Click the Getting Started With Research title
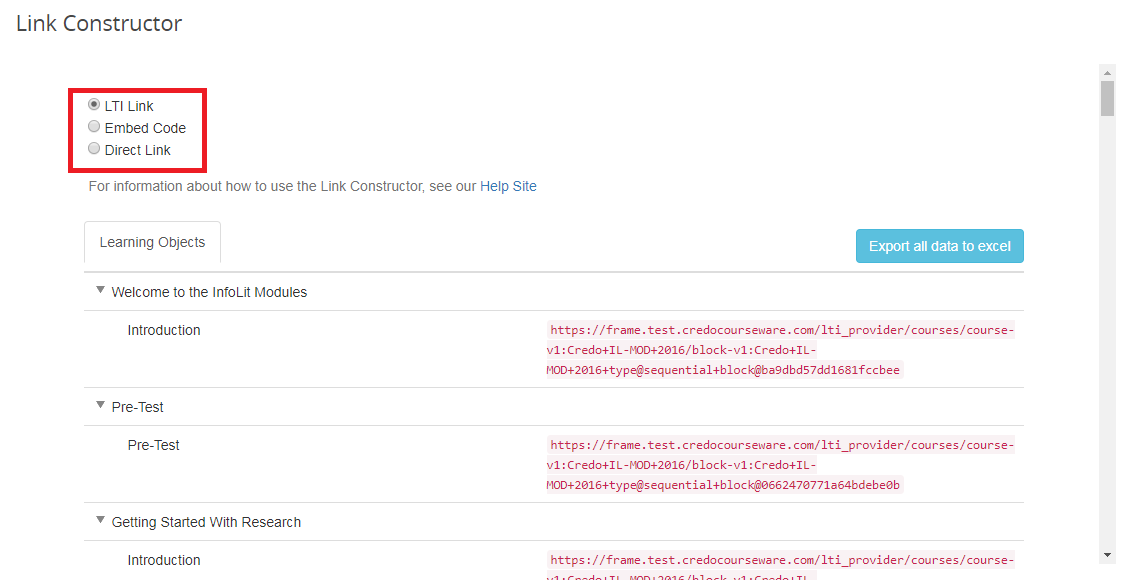 coord(206,522)
